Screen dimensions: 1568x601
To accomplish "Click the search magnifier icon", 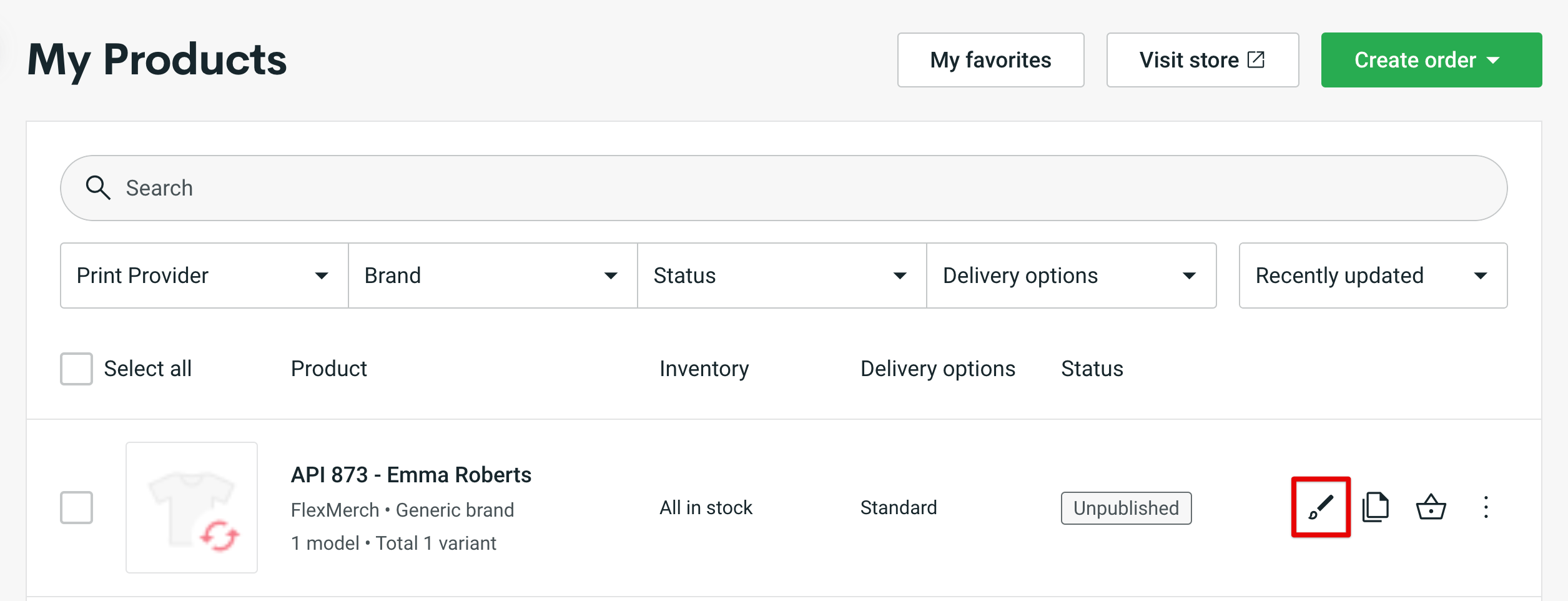I will pos(99,187).
